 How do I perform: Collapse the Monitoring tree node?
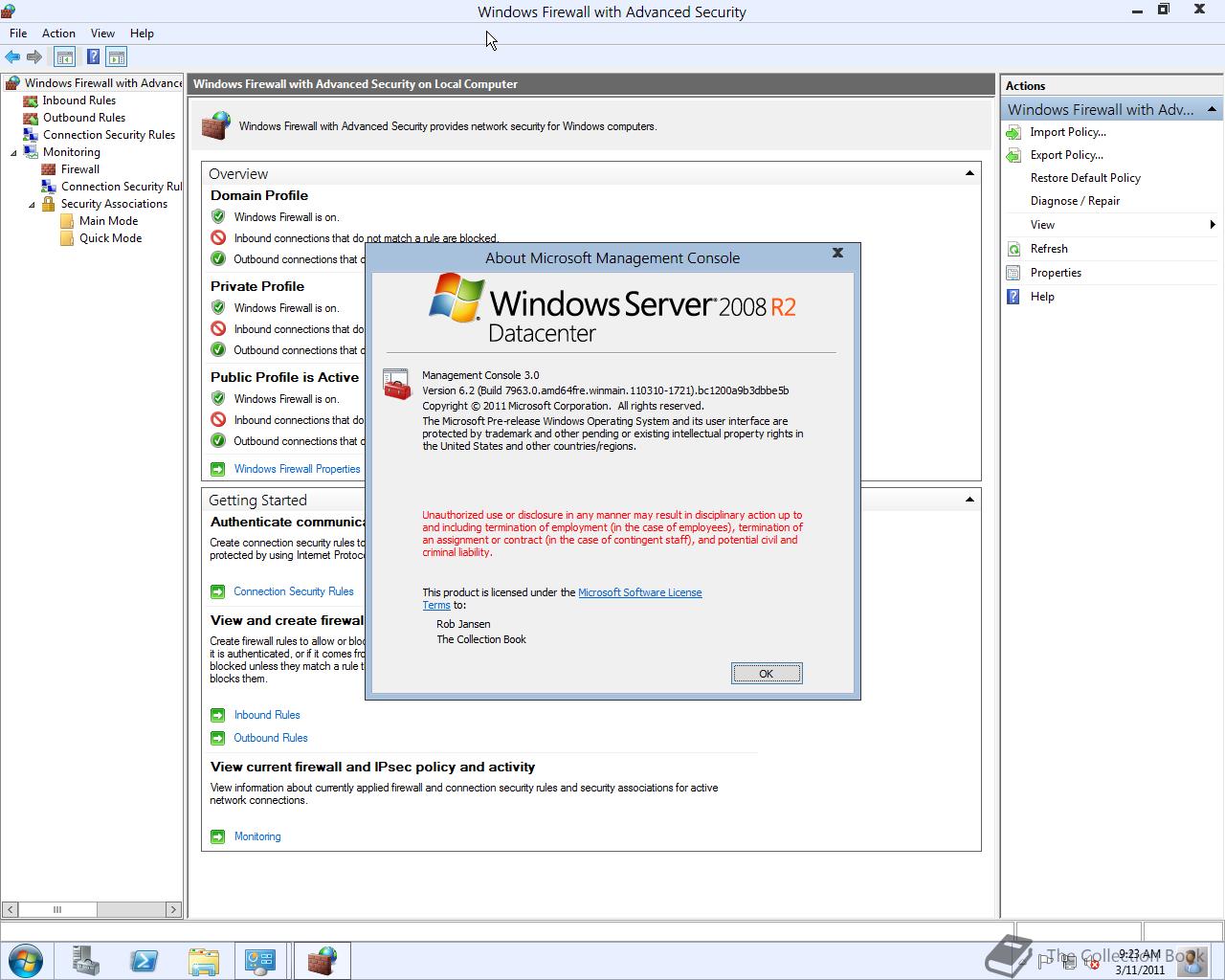click(13, 152)
